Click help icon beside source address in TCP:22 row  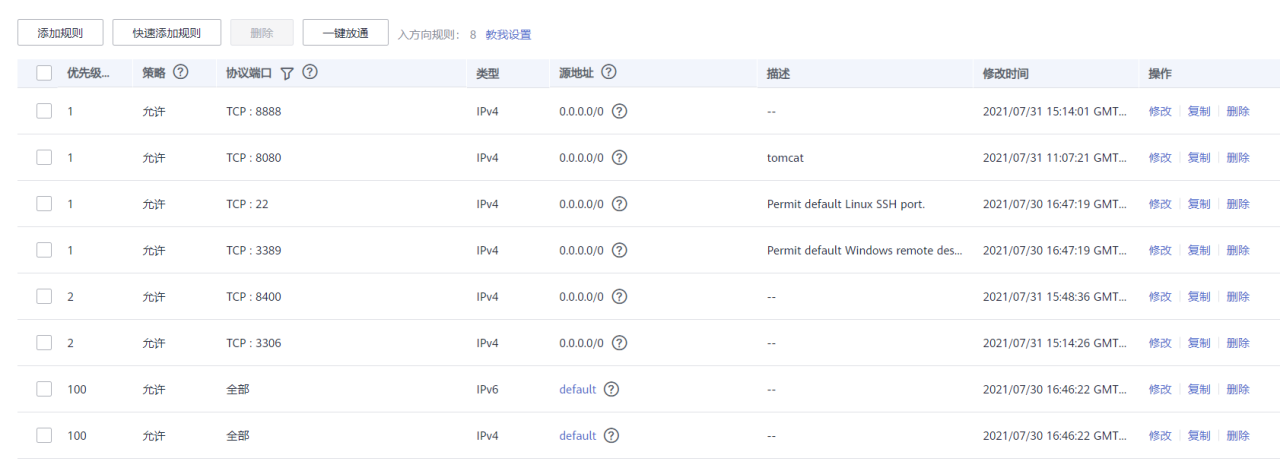619,204
